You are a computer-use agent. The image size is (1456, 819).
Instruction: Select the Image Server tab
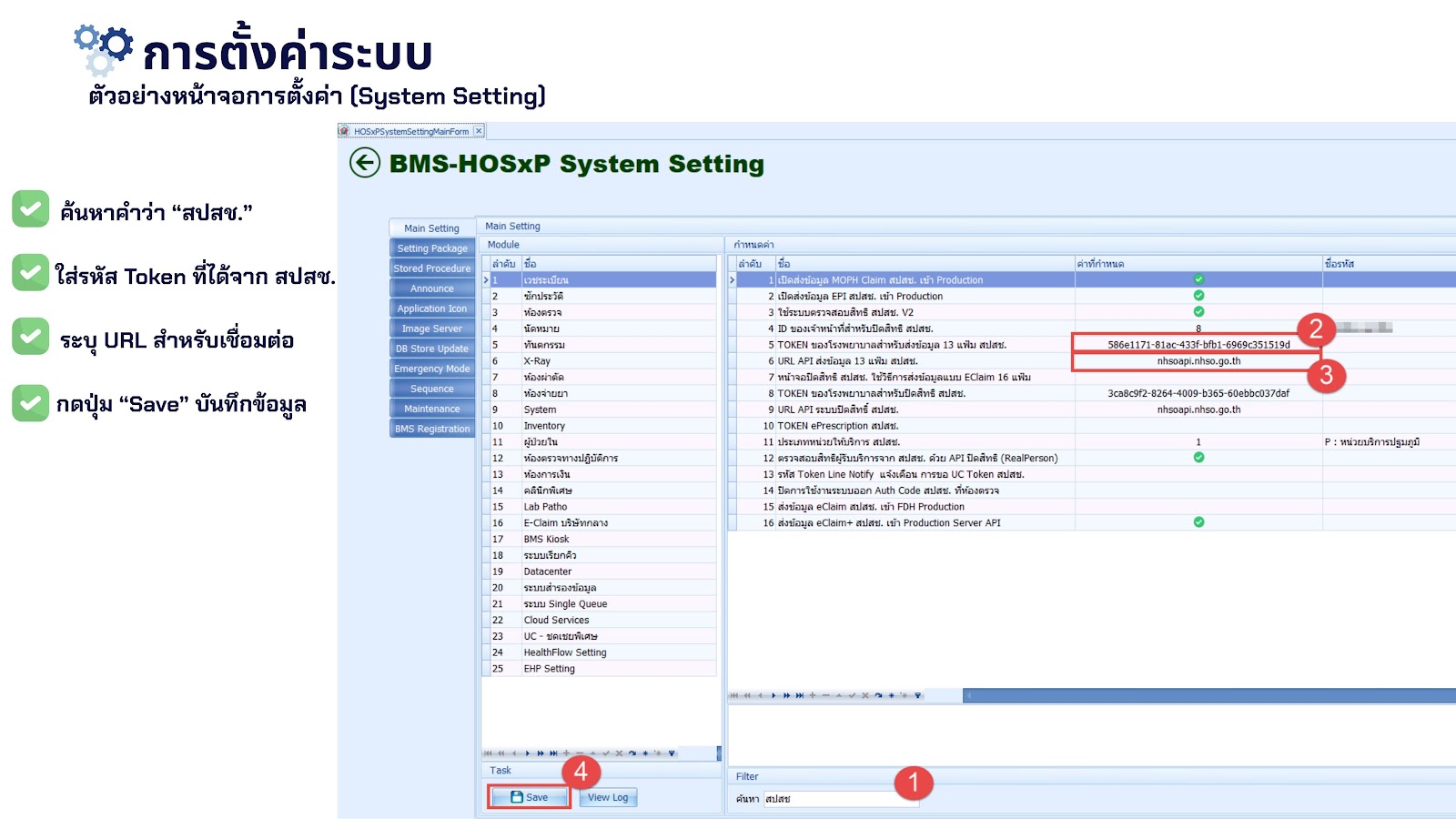pyautogui.click(x=432, y=329)
